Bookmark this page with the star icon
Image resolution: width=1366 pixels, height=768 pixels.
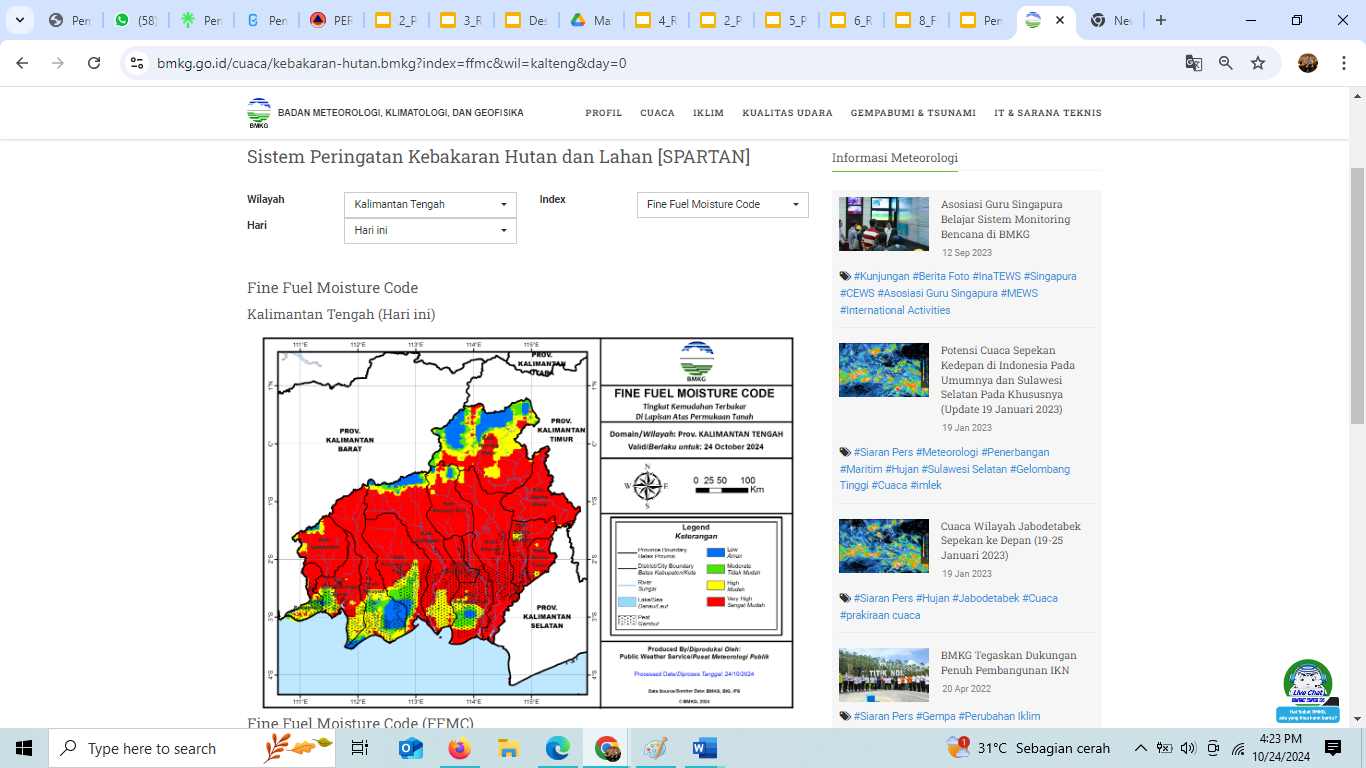[x=1258, y=63]
